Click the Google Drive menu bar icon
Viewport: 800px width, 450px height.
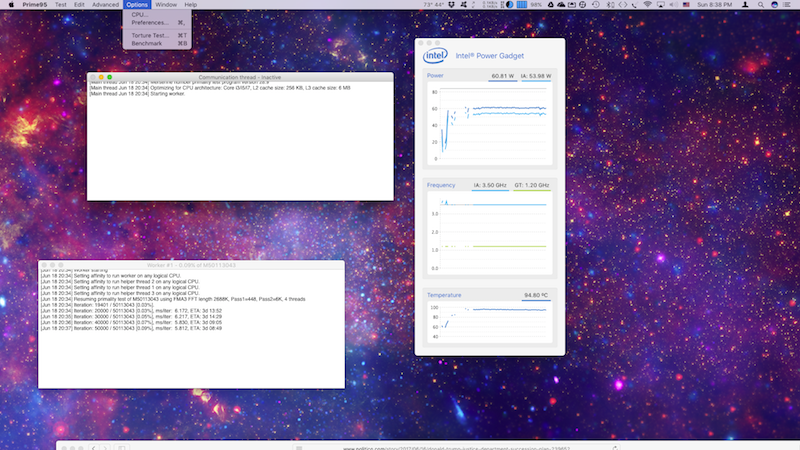coord(551,5)
